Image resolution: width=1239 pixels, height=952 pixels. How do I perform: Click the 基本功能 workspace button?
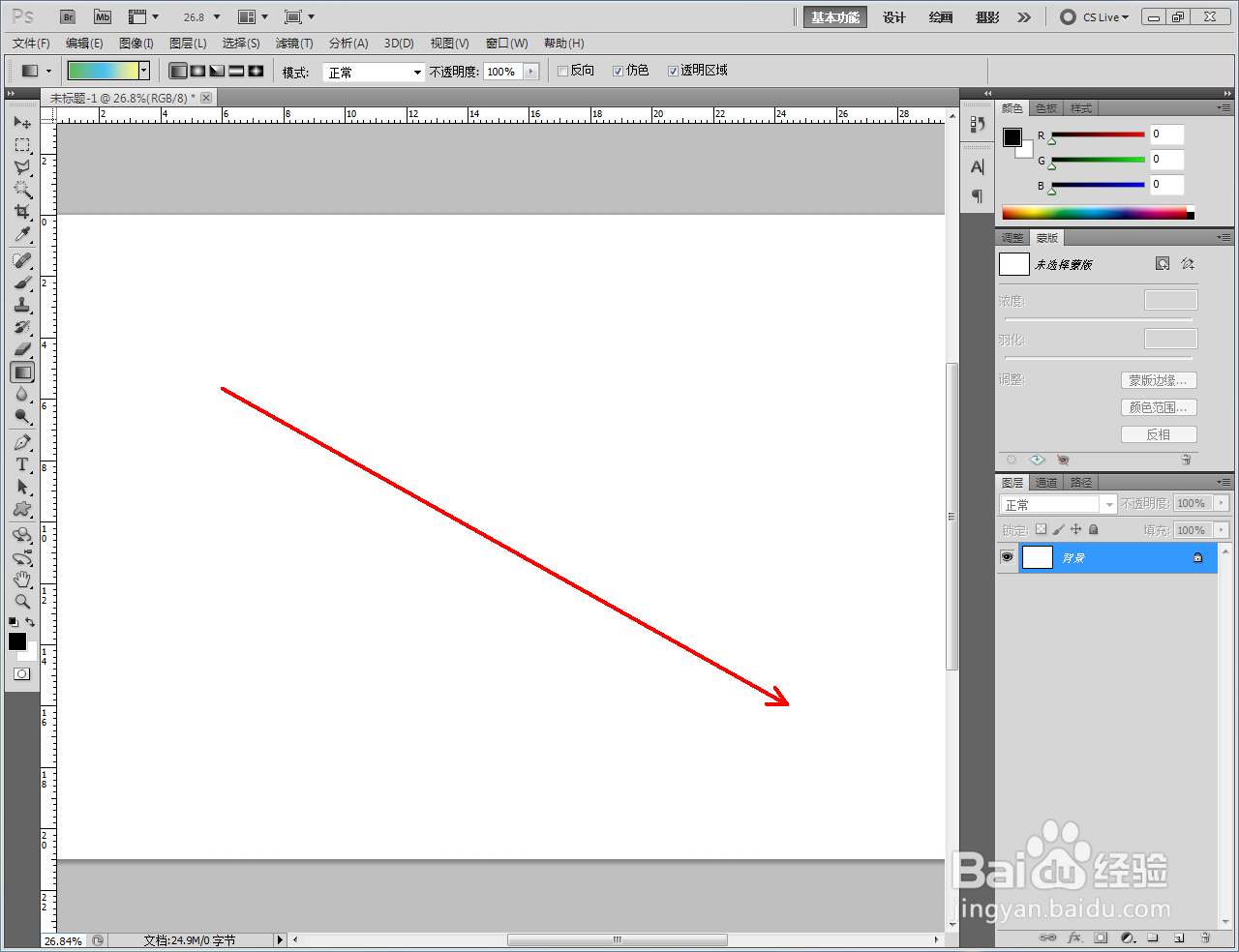(835, 17)
